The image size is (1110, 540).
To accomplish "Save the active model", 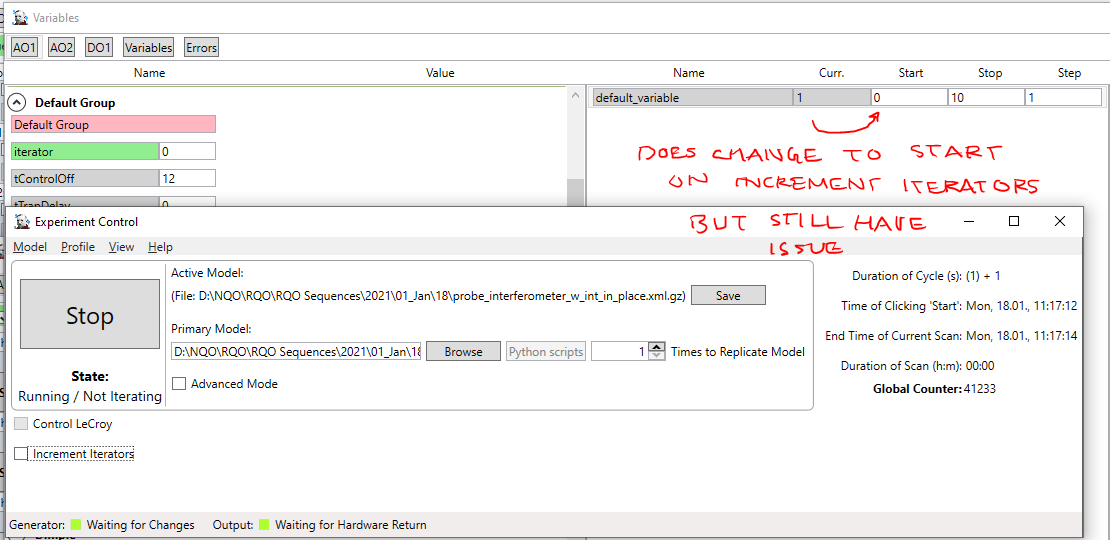I will point(728,296).
